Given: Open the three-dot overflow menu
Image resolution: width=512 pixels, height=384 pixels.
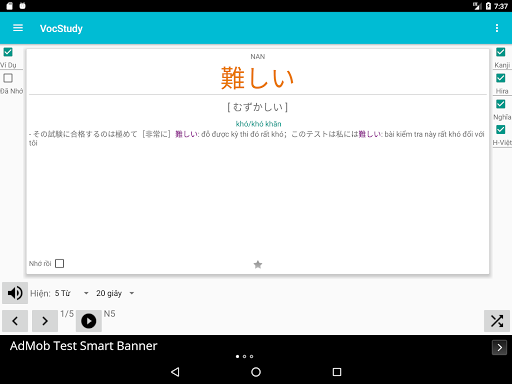Looking at the screenshot, I should coord(497,28).
